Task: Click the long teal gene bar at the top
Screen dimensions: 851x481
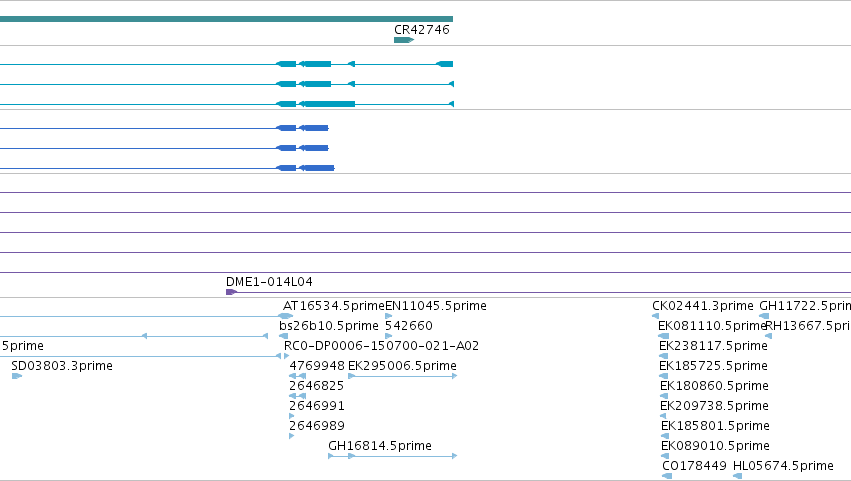Action: (226, 19)
